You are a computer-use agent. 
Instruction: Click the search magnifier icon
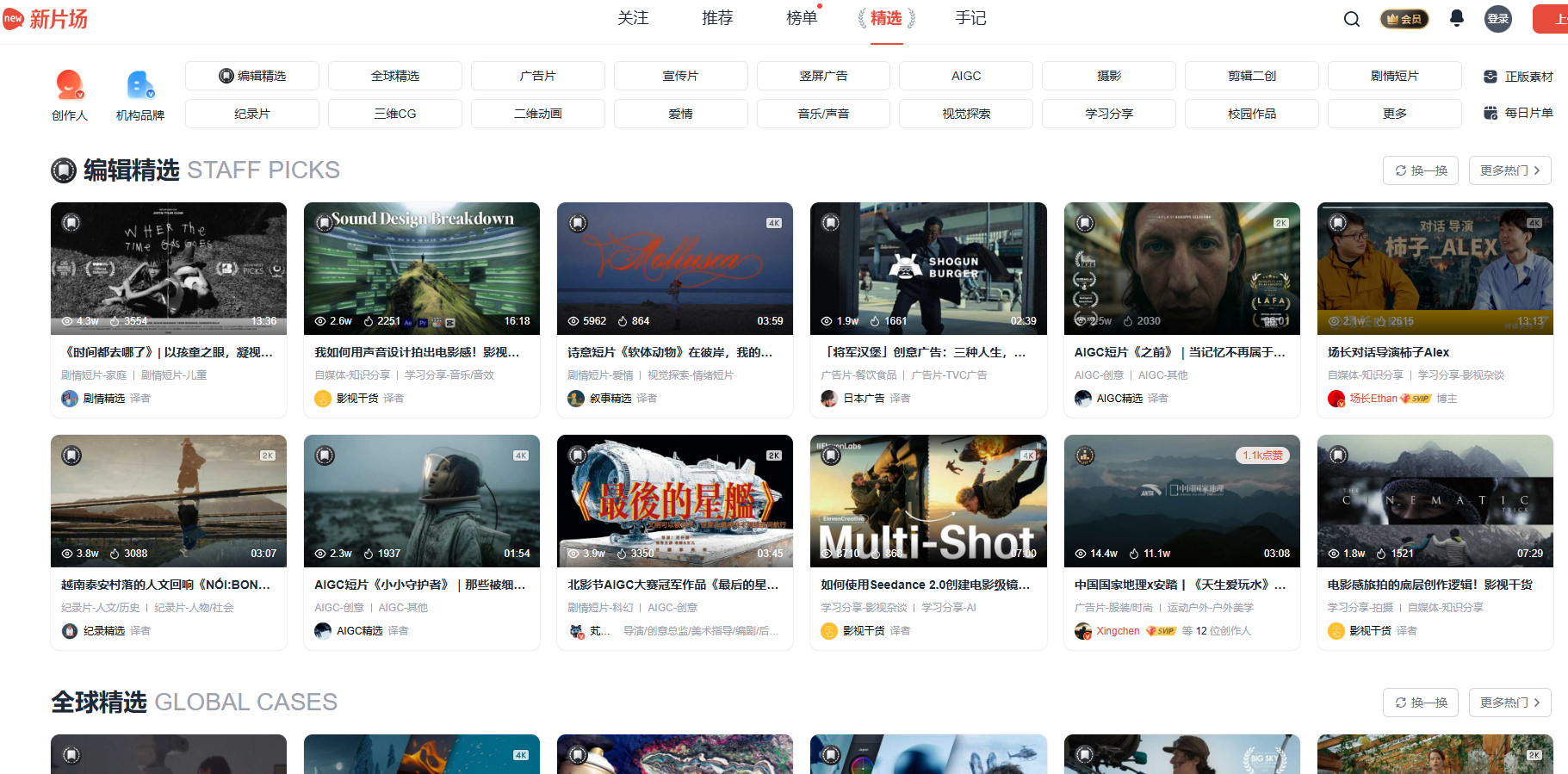pyautogui.click(x=1351, y=19)
